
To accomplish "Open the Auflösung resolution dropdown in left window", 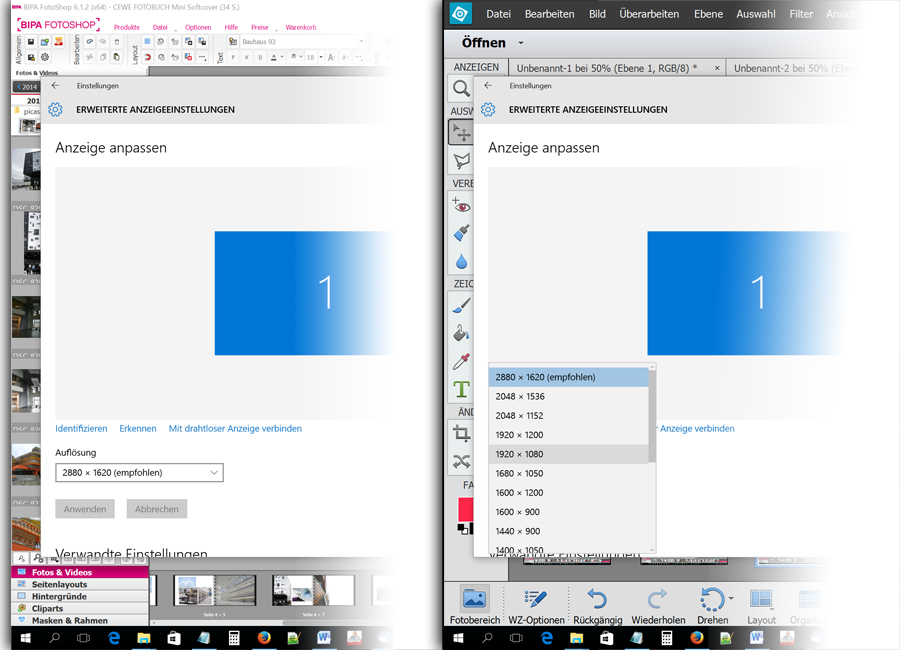I will point(139,473).
